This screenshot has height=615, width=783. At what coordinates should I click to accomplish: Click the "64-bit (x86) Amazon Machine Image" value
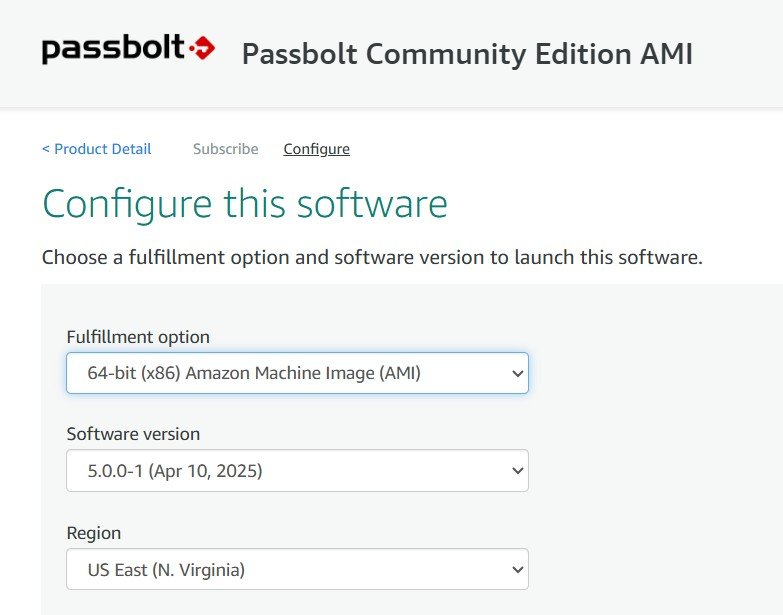[255, 373]
